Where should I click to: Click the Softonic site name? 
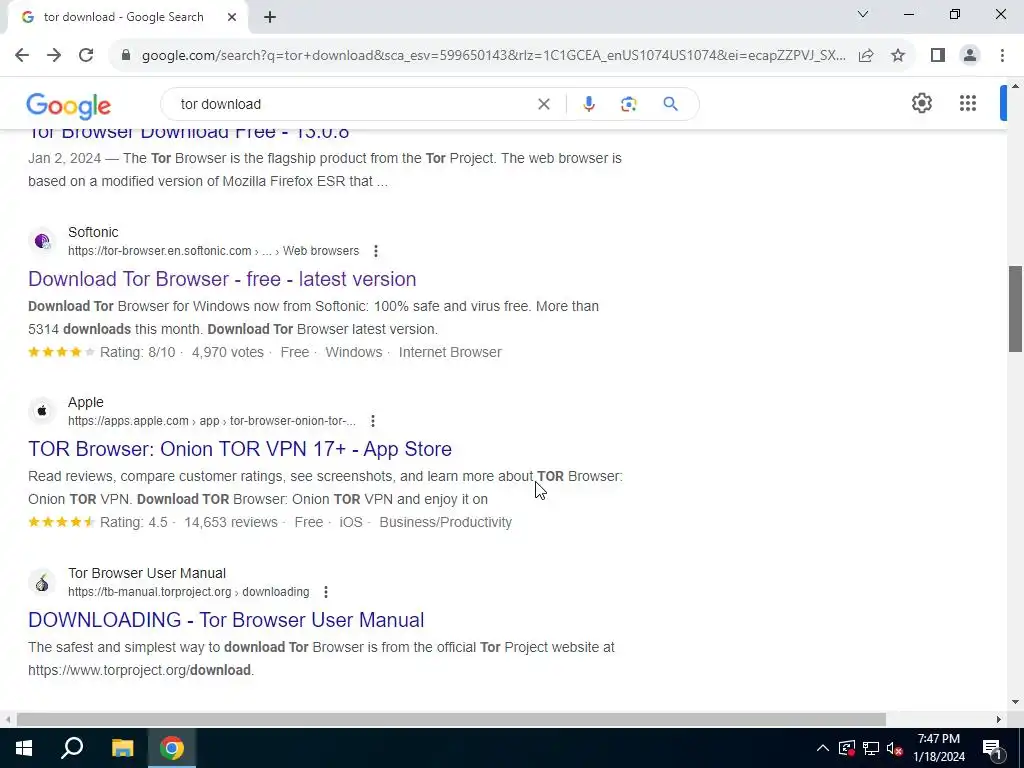tap(93, 232)
